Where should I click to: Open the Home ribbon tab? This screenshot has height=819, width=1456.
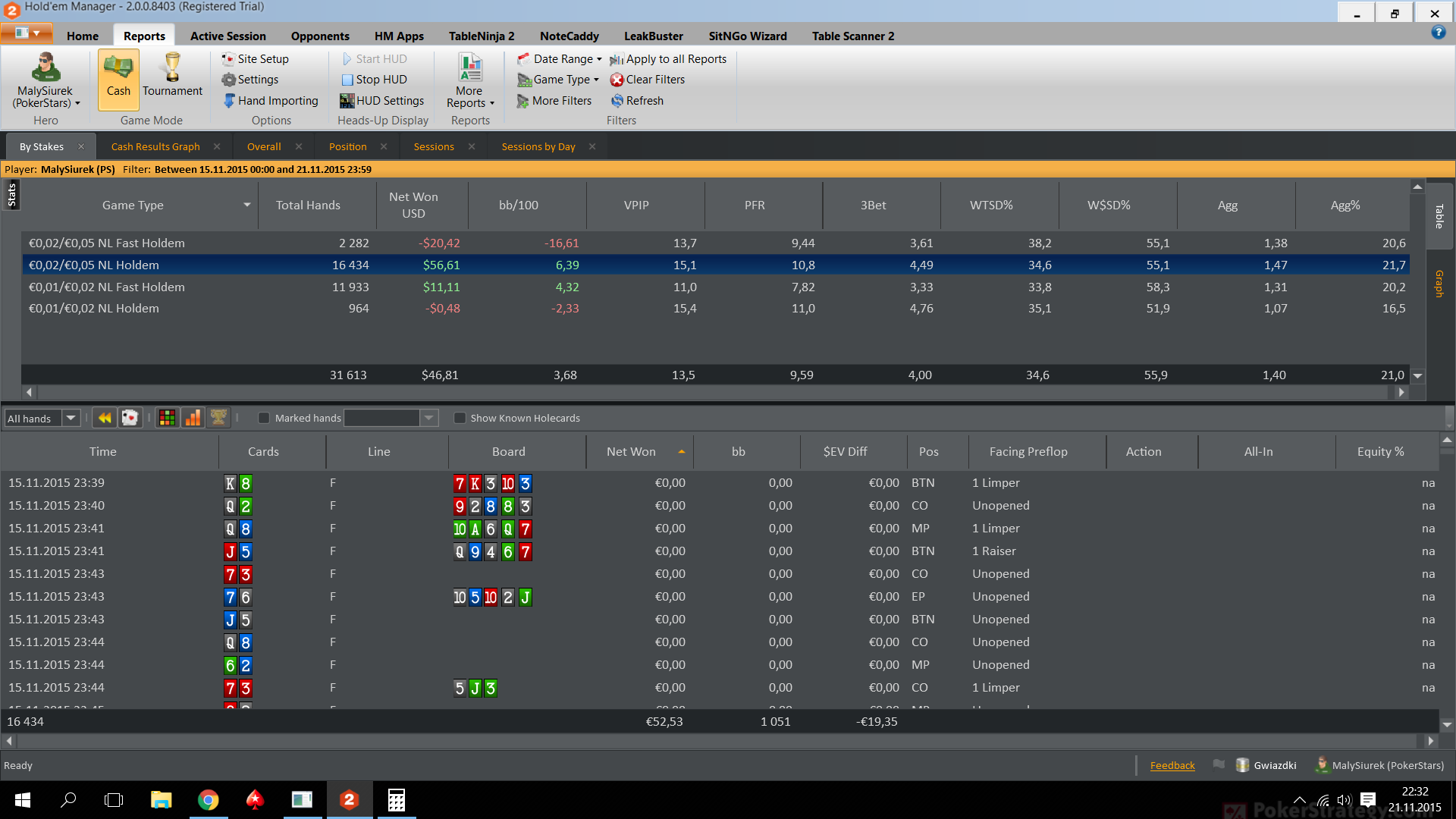coord(83,36)
